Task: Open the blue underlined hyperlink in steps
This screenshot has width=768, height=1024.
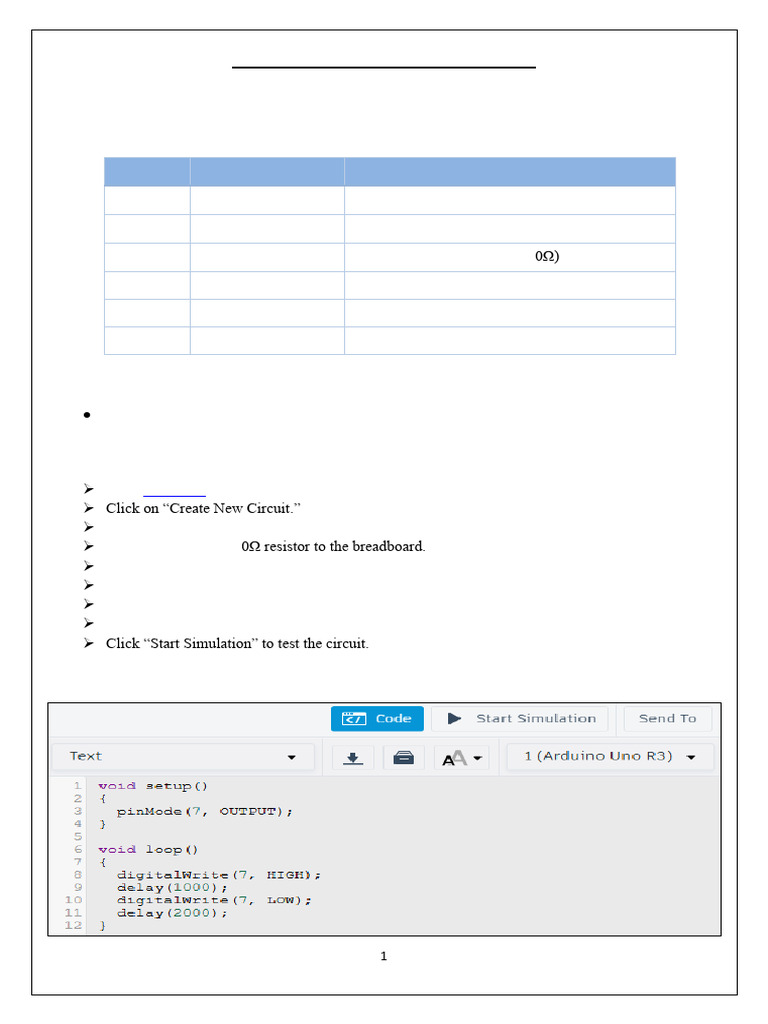Action: tap(175, 489)
